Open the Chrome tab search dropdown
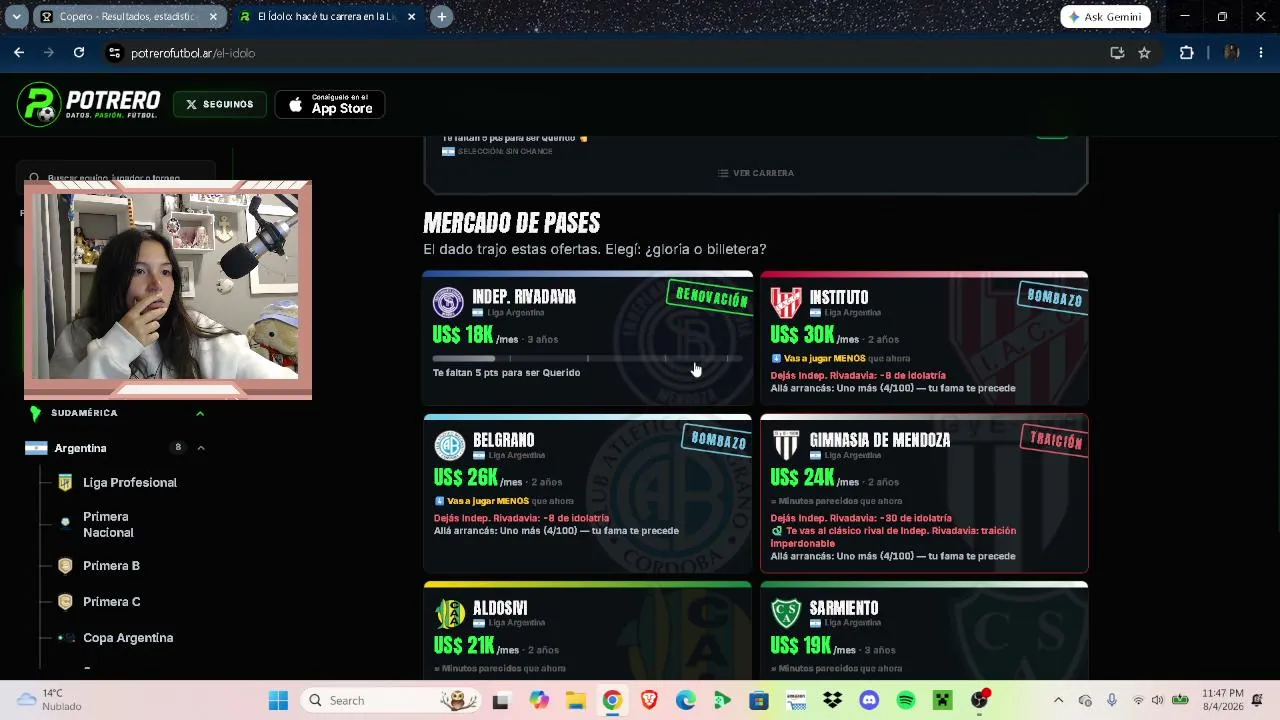Screen dimensions: 1280x720 point(16,17)
